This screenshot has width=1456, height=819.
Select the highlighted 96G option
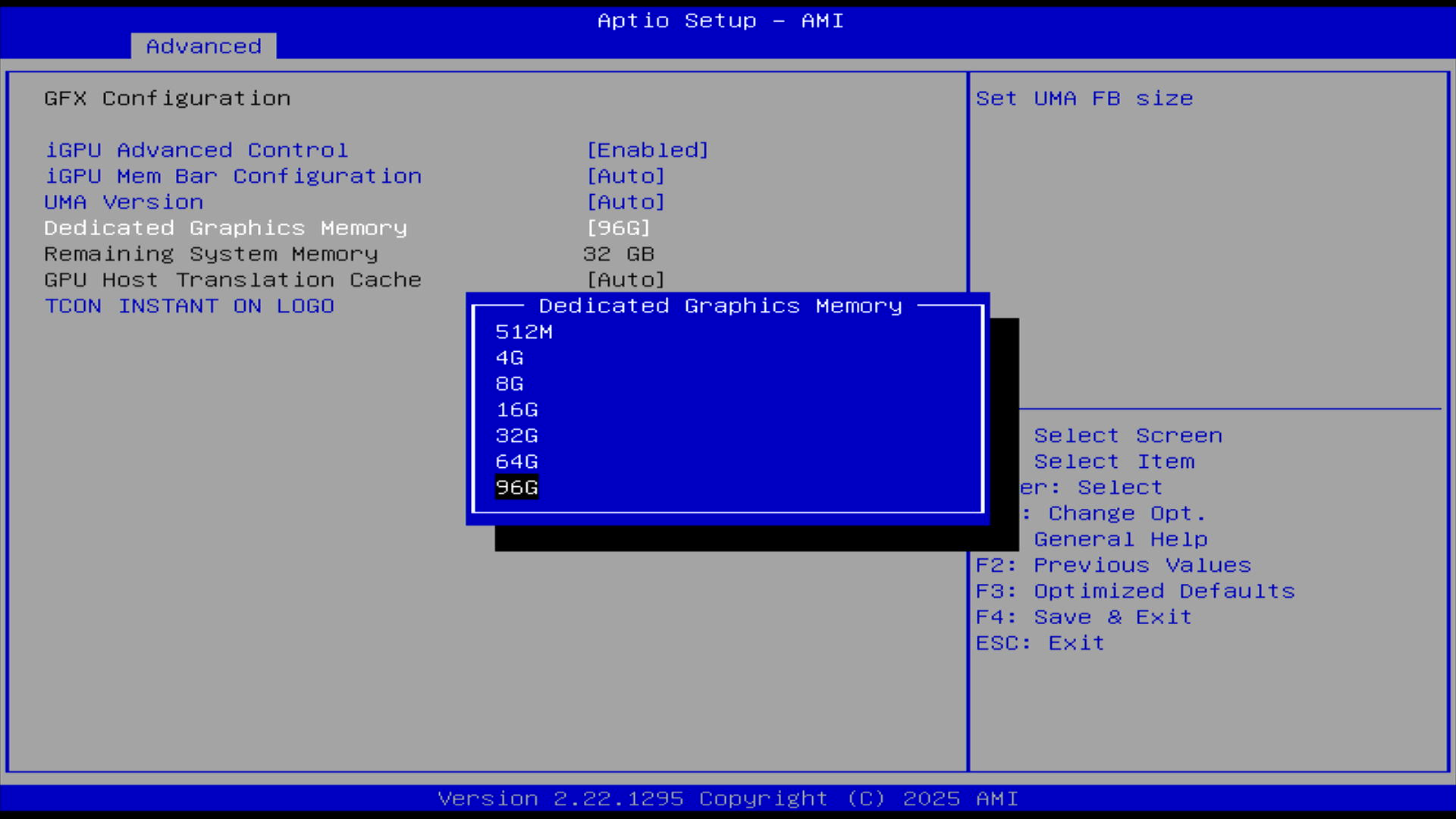coord(517,488)
